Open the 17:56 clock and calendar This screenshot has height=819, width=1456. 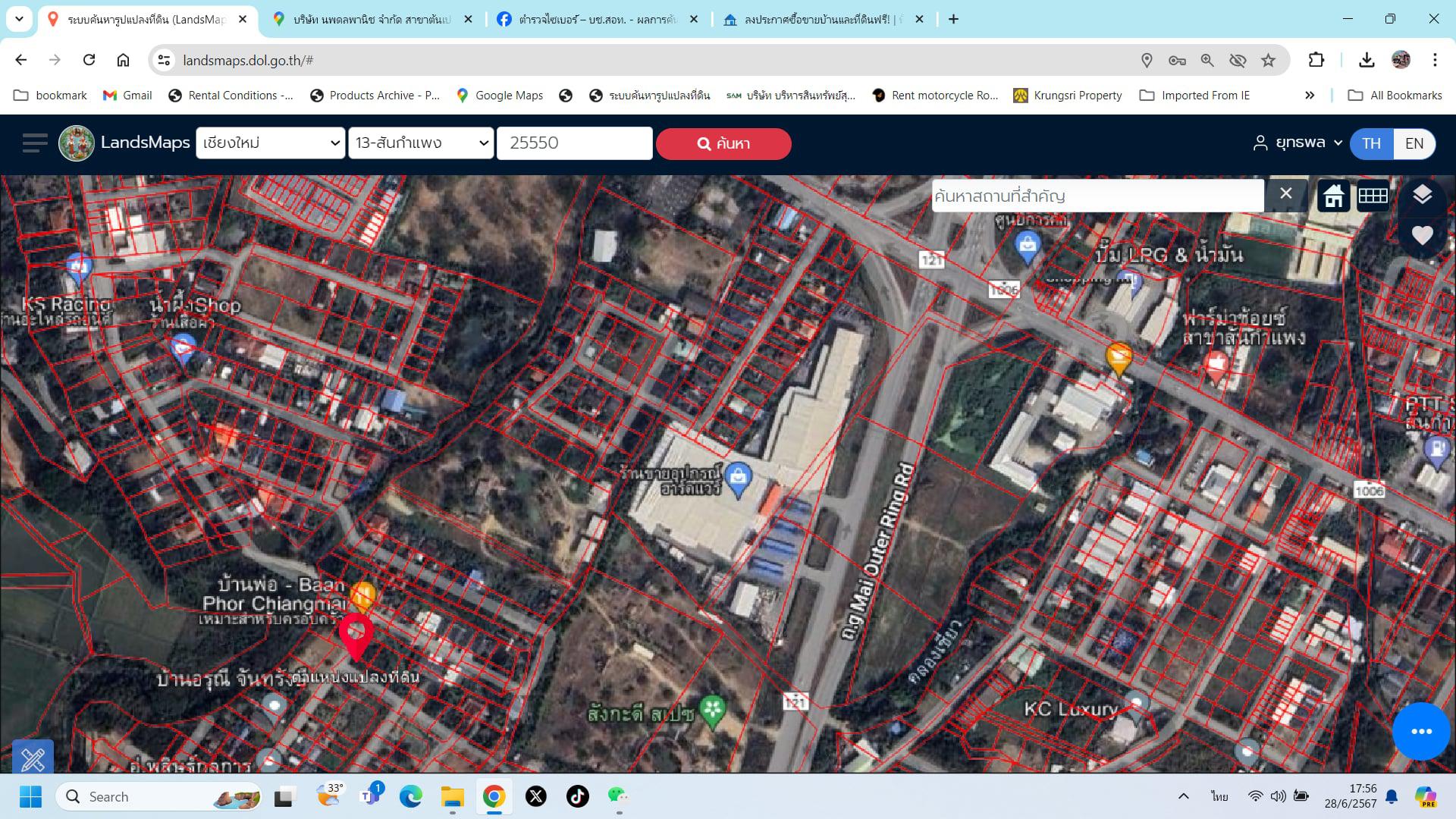pyautogui.click(x=1351, y=796)
